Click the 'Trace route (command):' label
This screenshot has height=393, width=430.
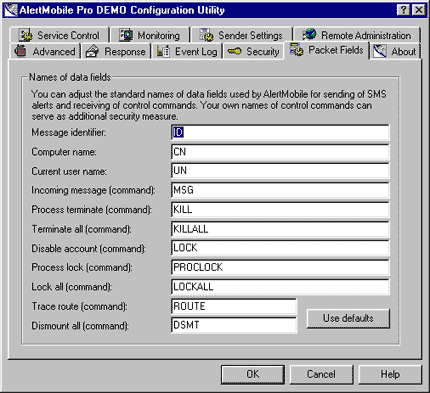click(79, 306)
